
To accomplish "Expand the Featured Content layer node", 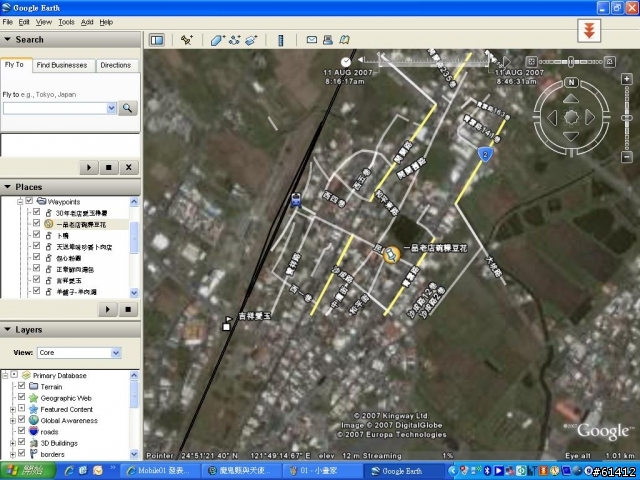I will tap(12, 409).
